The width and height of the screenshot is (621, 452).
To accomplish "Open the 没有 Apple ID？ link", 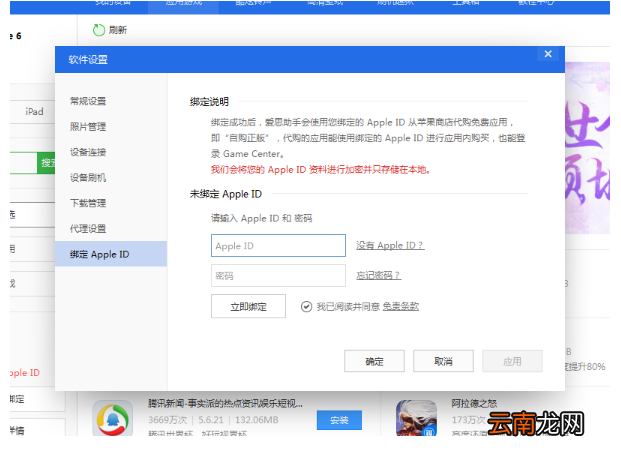I will tap(390, 245).
